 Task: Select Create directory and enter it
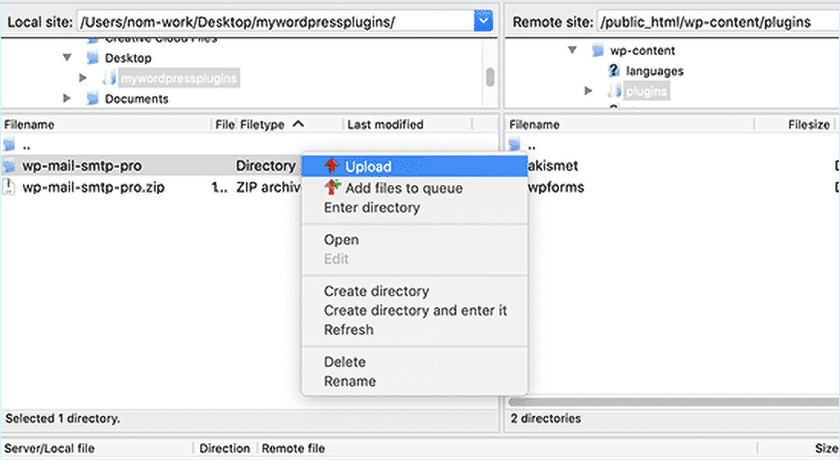415,311
